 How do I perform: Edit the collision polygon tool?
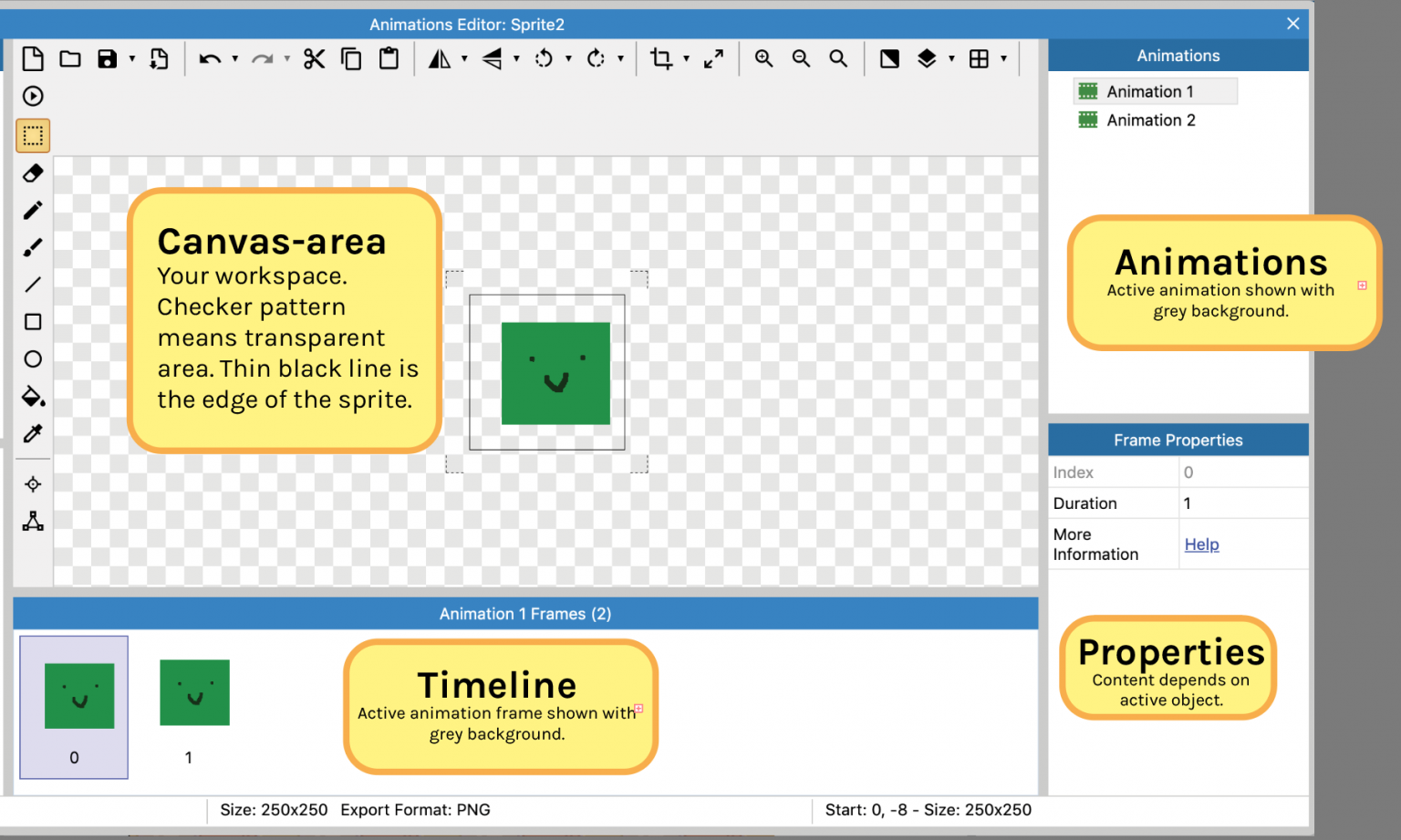coord(33,522)
